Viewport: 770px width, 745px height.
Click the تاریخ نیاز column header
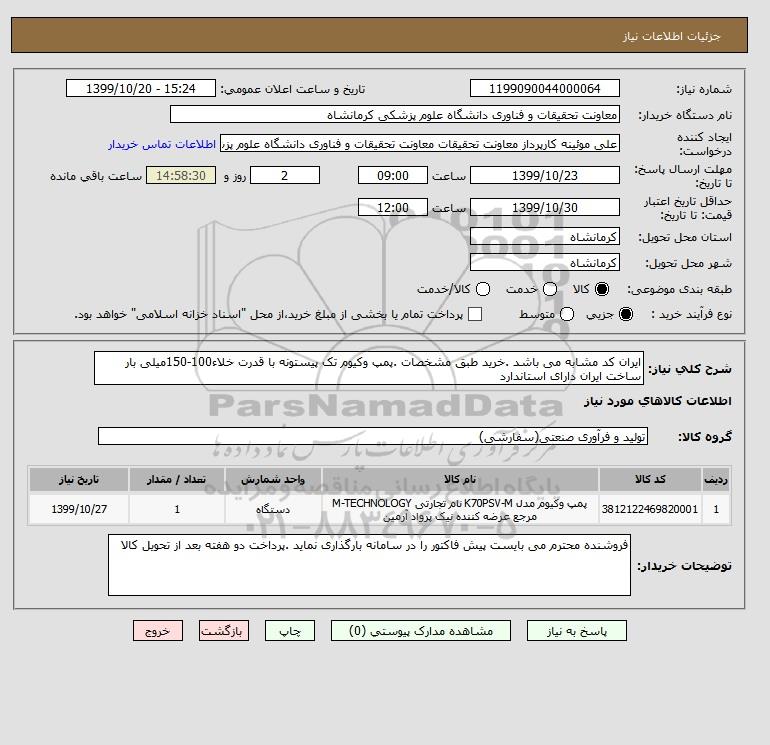(x=79, y=479)
